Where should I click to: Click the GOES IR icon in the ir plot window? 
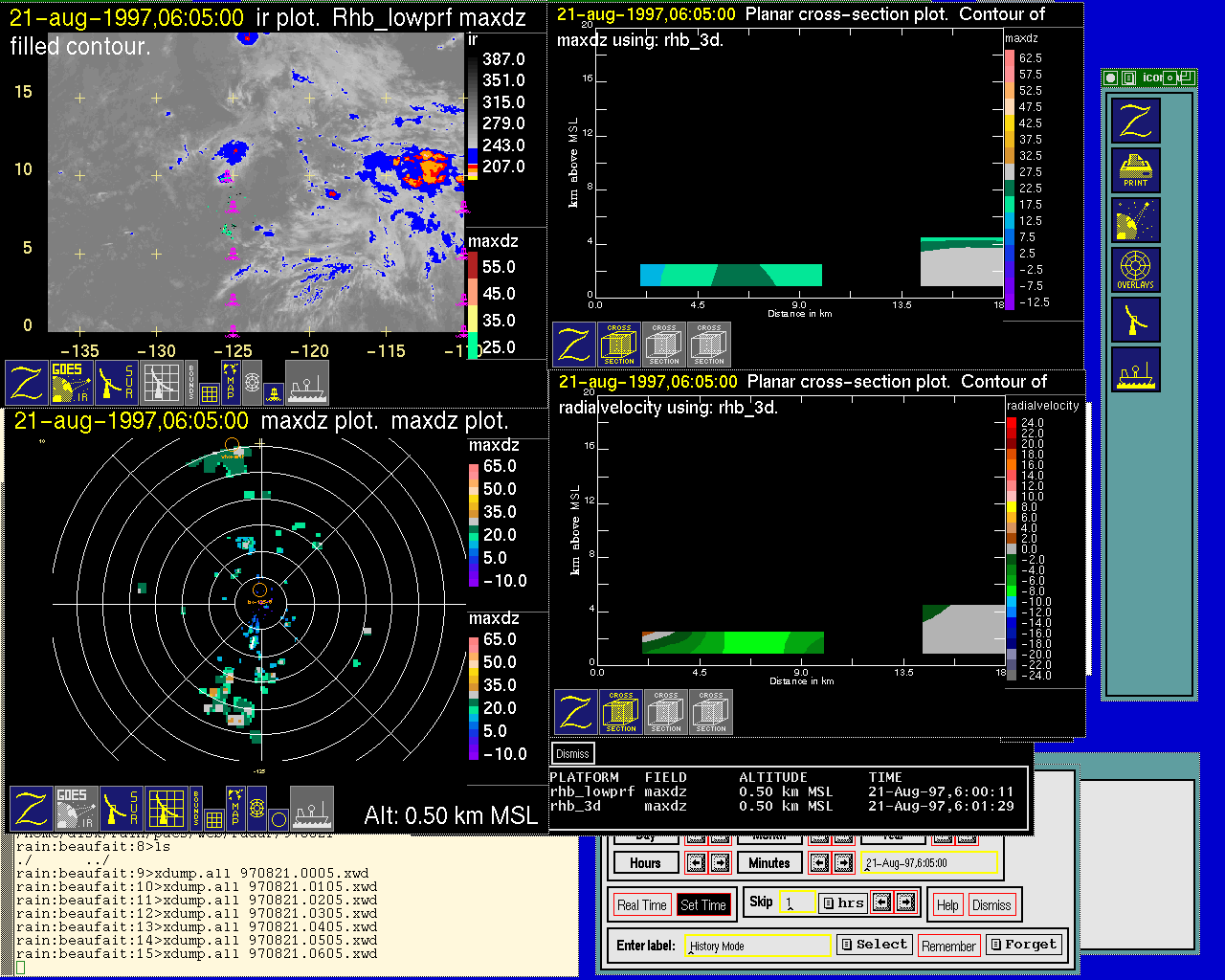tap(72, 383)
